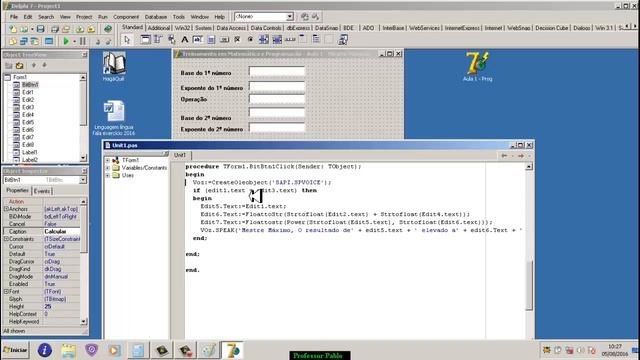The width and height of the screenshot is (640, 360).
Task: Switch to the Data Access palette tab
Action: pyautogui.click(x=231, y=28)
